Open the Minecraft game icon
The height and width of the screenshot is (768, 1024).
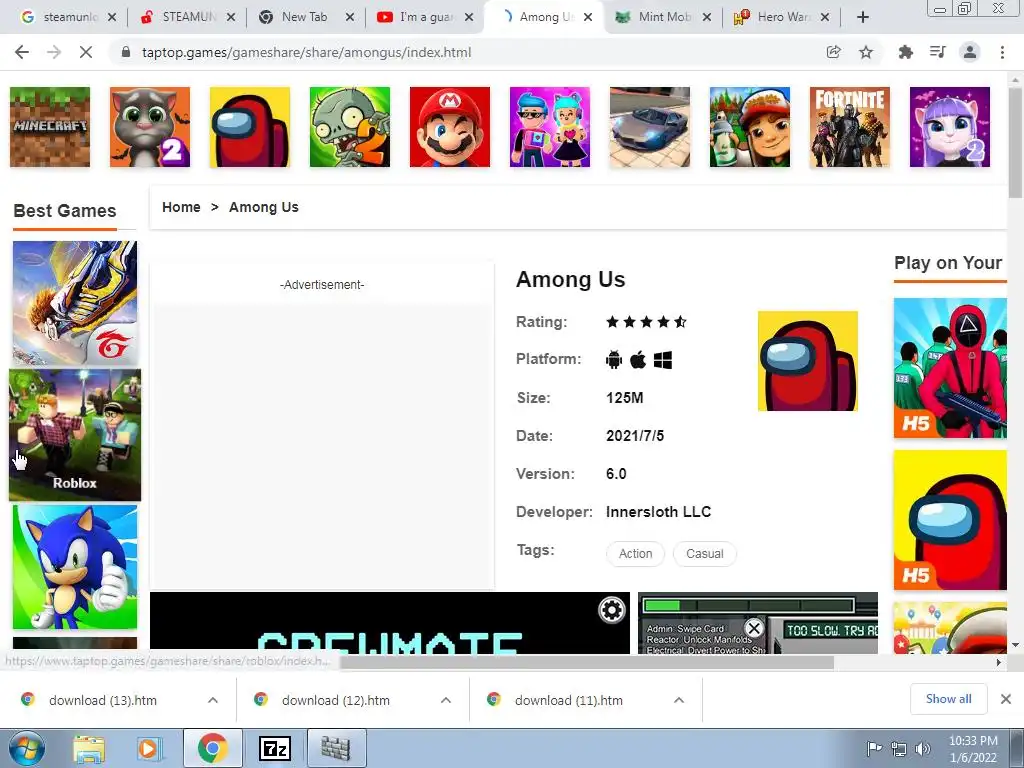(50, 127)
